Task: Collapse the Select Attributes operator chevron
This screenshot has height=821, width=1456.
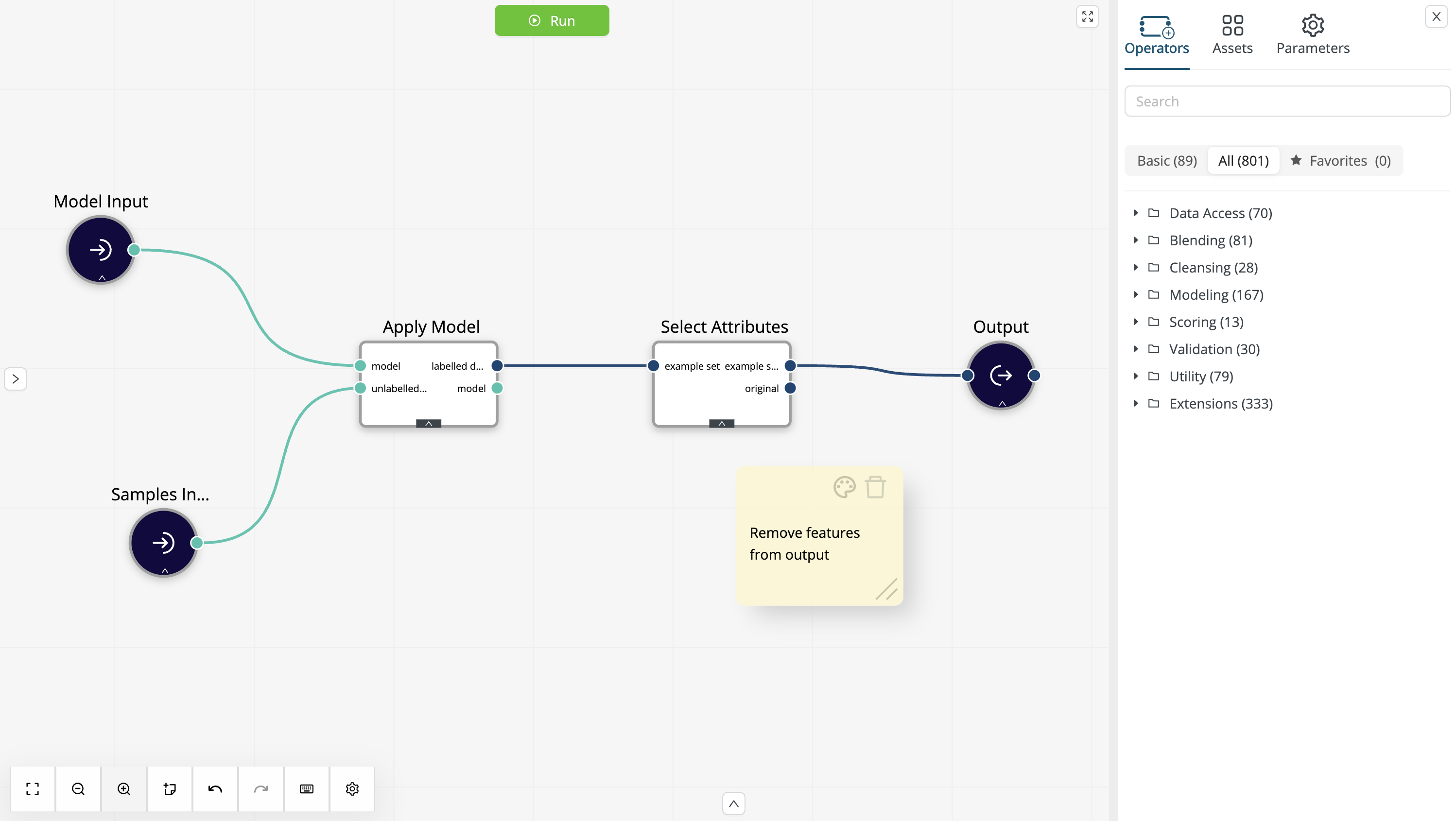Action: [722, 423]
